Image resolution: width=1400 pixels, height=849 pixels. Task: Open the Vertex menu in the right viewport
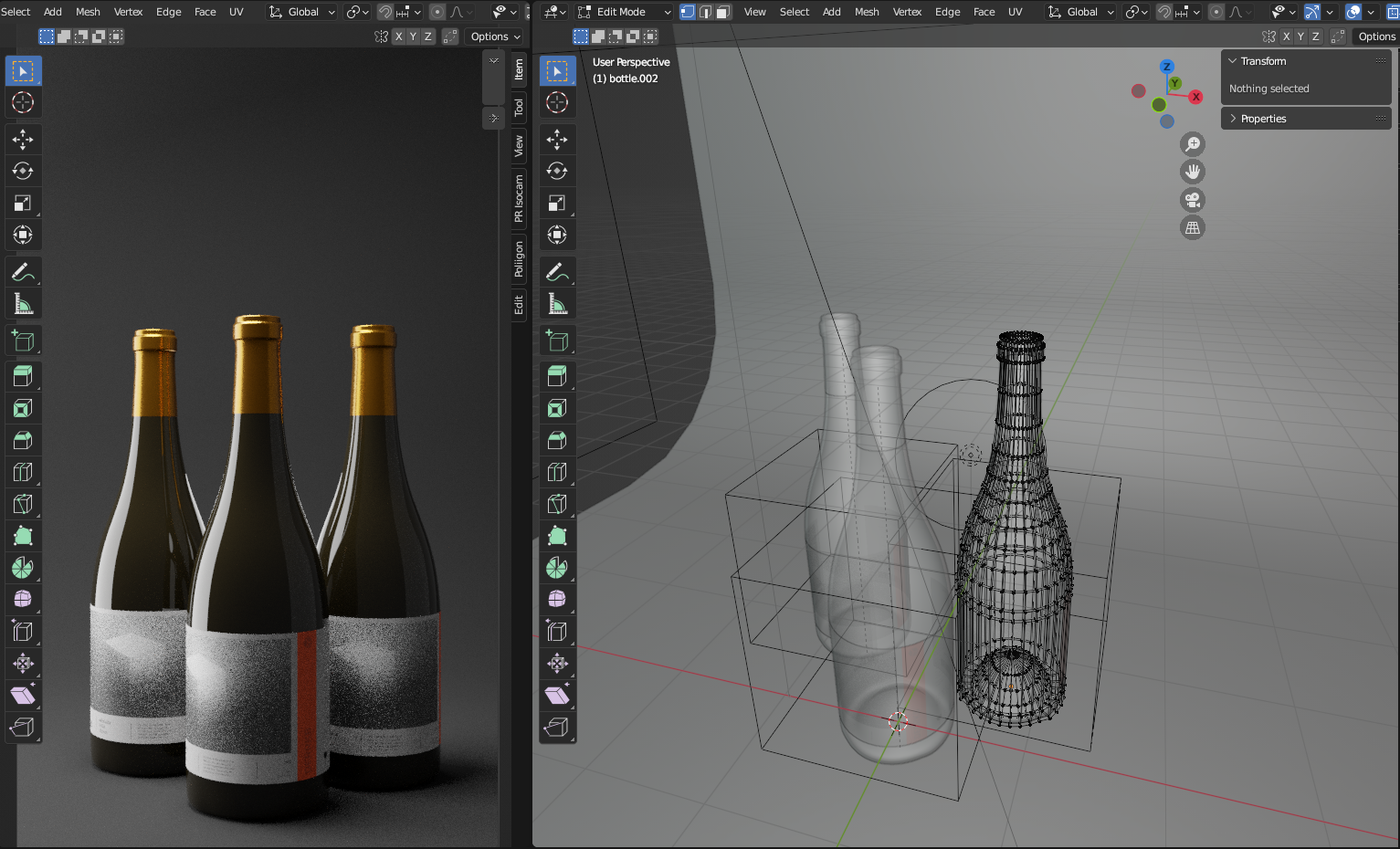click(907, 12)
